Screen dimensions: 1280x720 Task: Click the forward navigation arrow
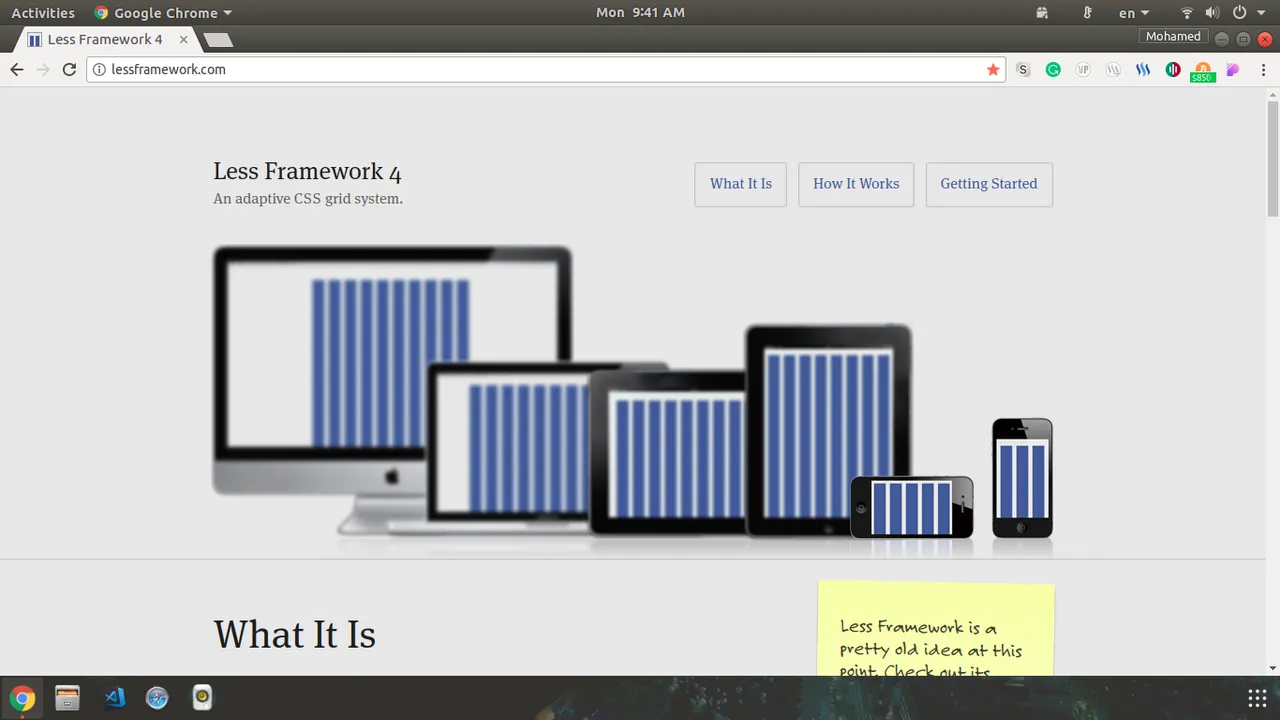[x=42, y=69]
